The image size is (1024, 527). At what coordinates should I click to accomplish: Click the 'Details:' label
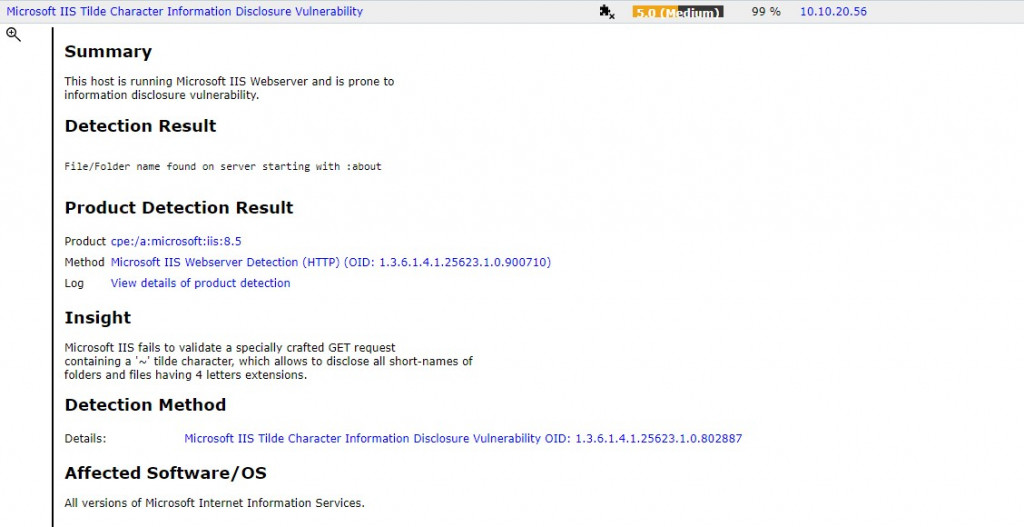pos(86,438)
